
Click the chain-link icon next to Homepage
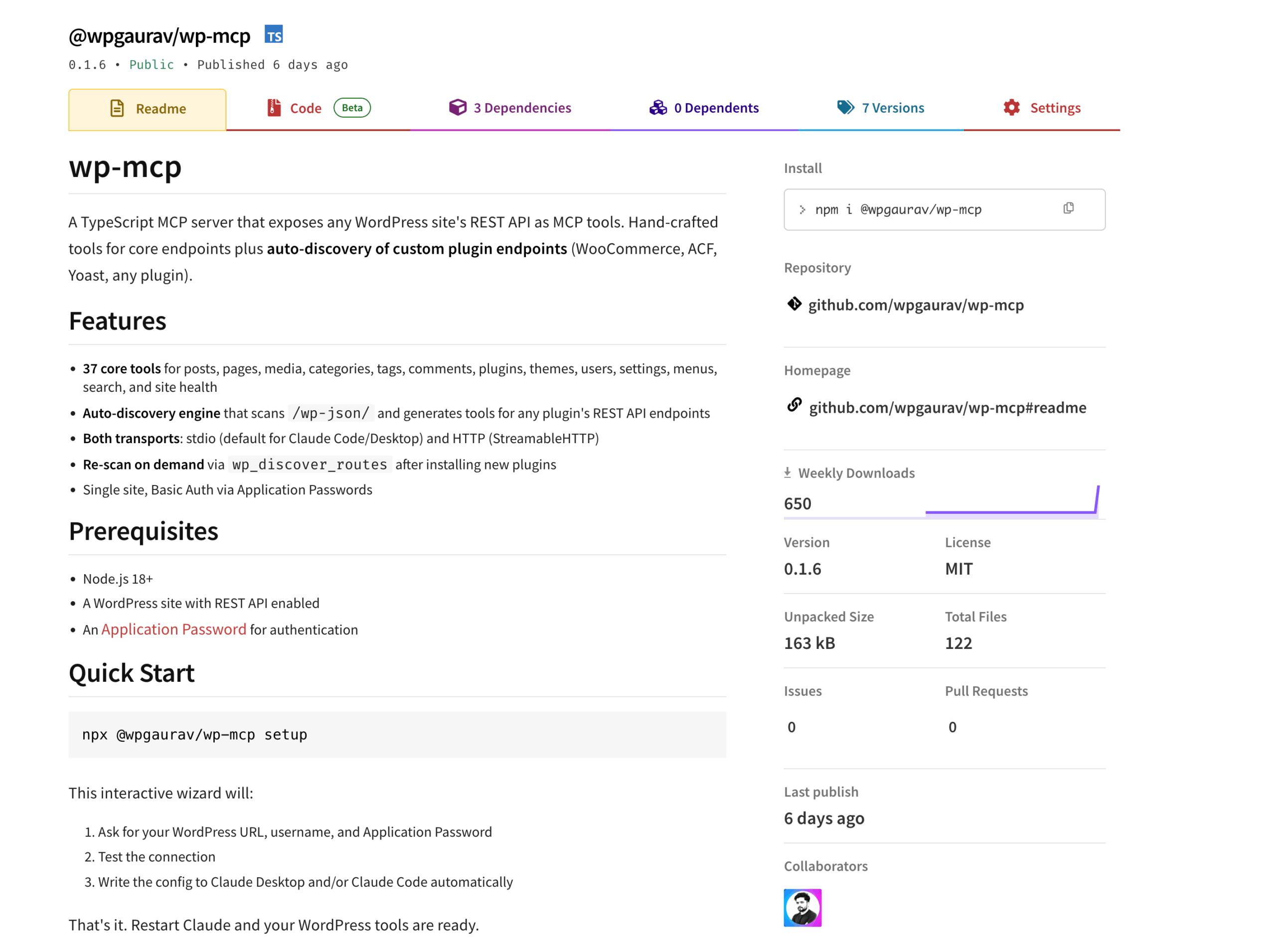tap(794, 405)
